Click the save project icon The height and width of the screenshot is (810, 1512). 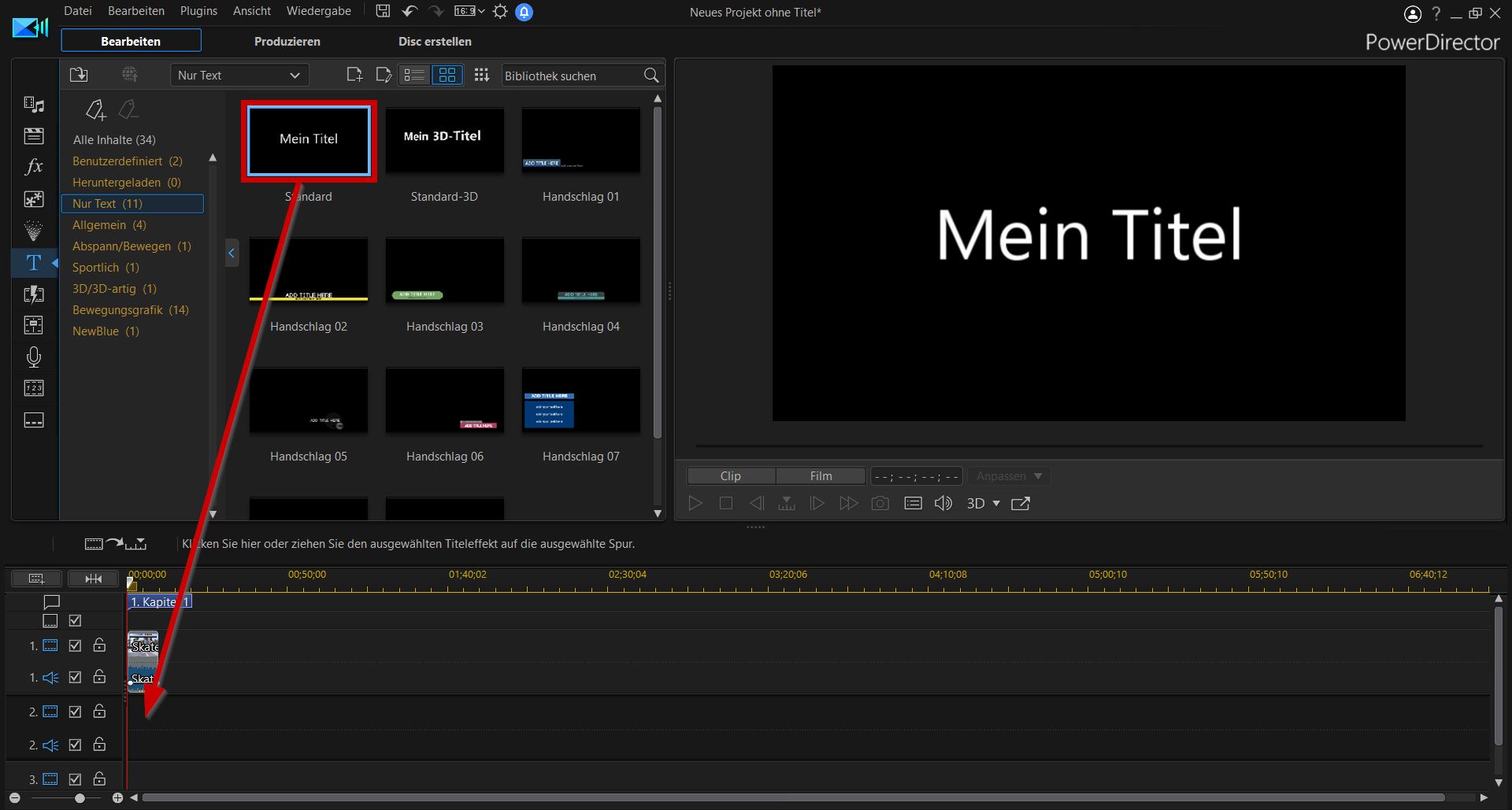pyautogui.click(x=383, y=12)
